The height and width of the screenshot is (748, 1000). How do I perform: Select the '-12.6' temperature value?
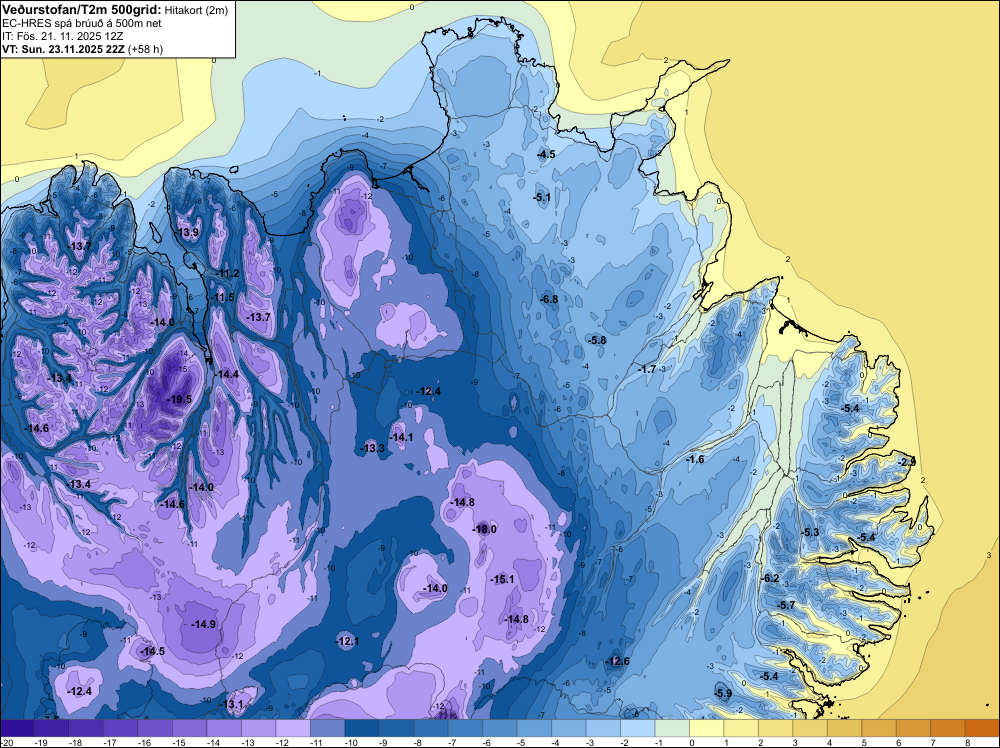[617, 661]
